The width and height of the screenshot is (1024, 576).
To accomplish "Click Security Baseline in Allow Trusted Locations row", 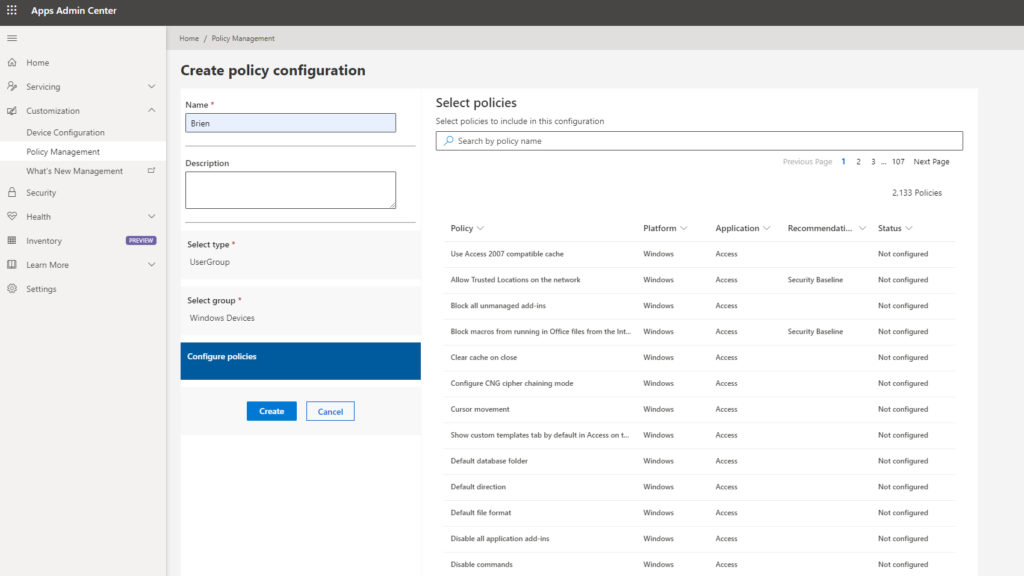I will (815, 280).
